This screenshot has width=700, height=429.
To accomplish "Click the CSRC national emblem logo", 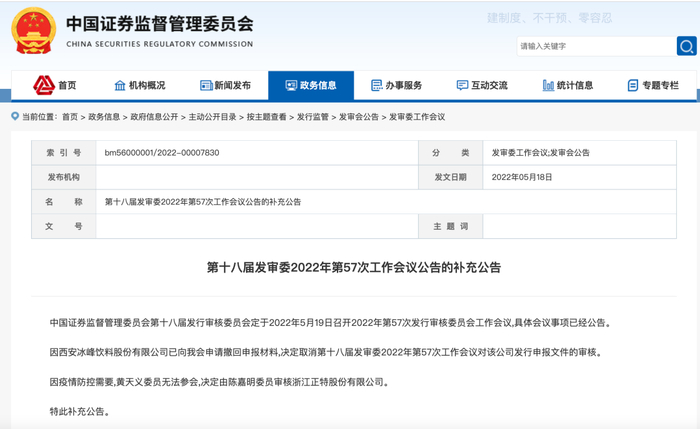I will [x=34, y=31].
